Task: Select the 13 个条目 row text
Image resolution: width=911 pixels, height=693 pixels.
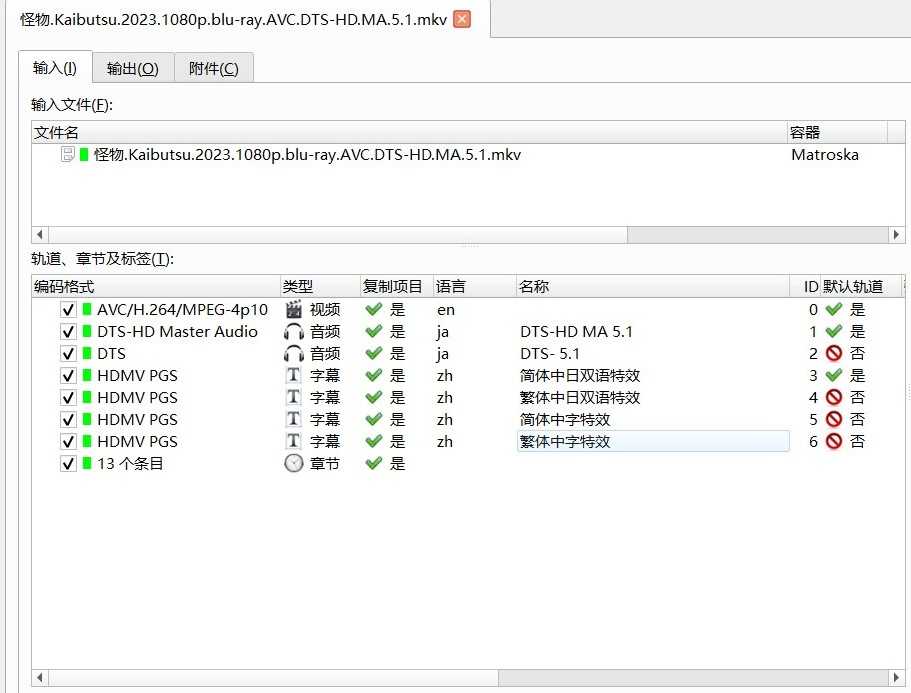Action: [x=130, y=464]
